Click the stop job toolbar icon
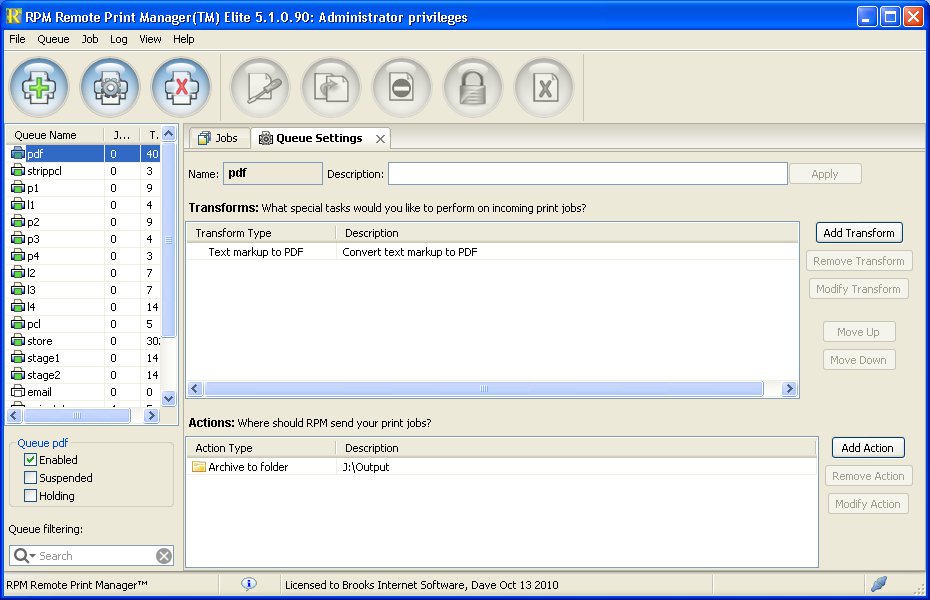Screen dimensions: 930x600 [402, 88]
